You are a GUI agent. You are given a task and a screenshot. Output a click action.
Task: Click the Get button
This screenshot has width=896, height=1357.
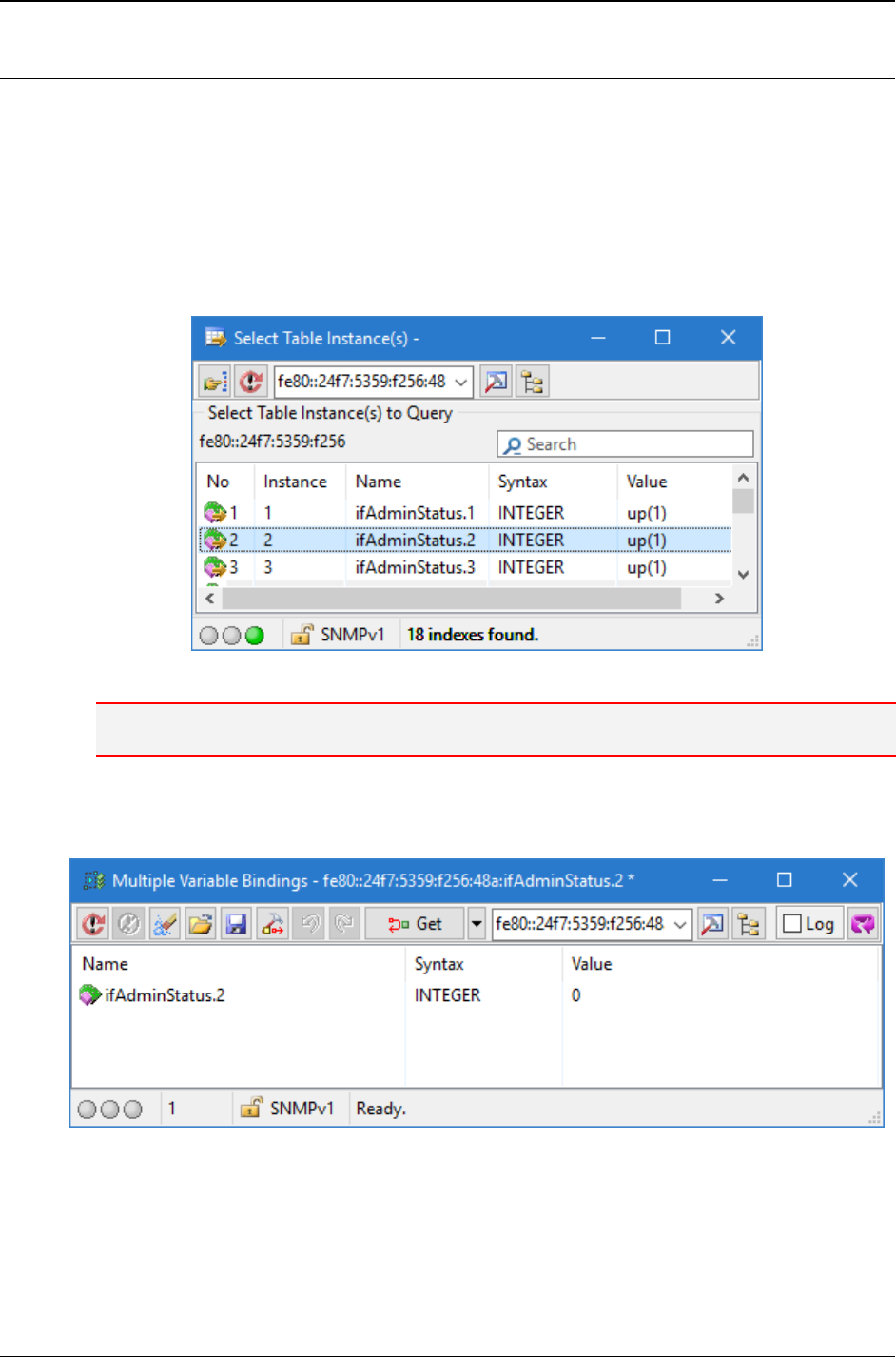(x=416, y=924)
